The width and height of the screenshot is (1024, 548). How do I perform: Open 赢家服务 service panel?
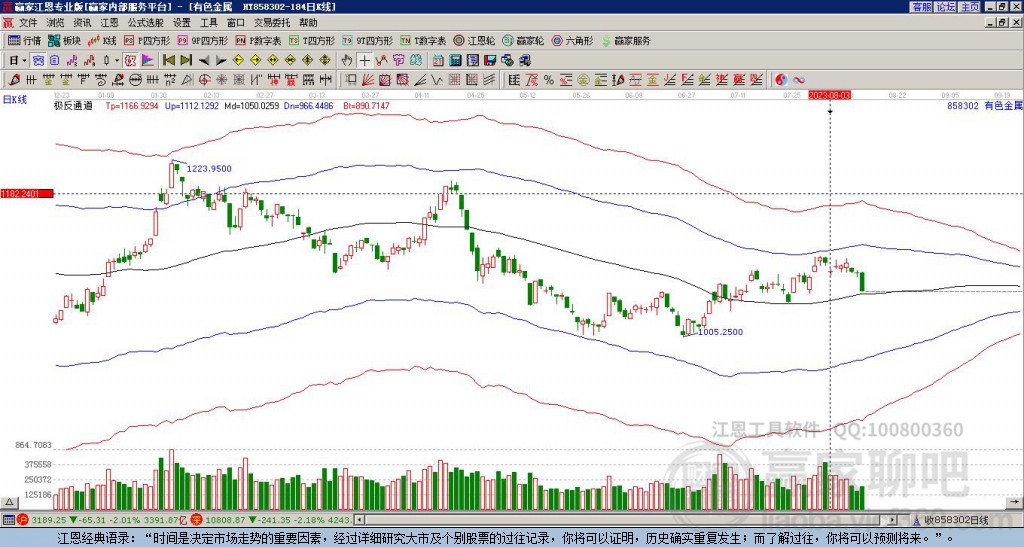[626, 40]
